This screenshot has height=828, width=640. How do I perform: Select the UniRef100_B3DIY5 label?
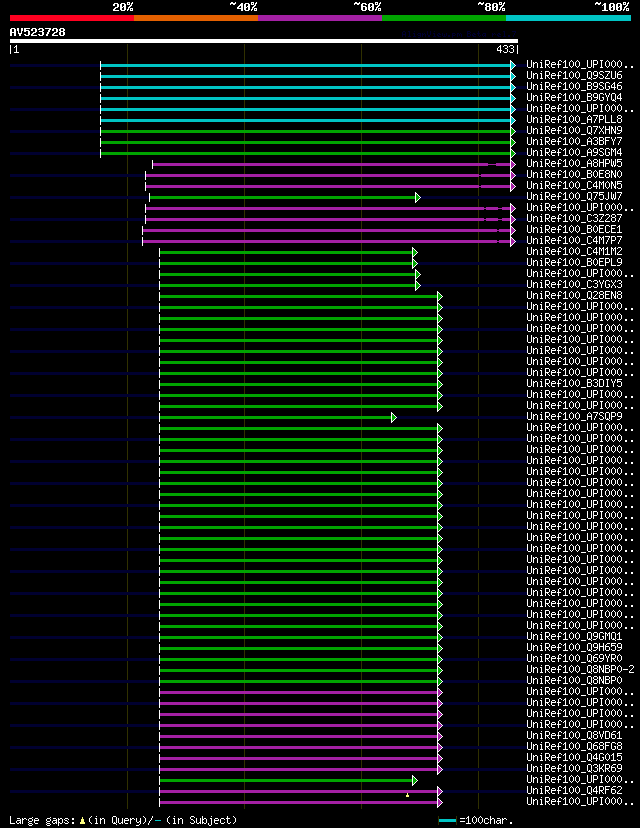tap(574, 384)
